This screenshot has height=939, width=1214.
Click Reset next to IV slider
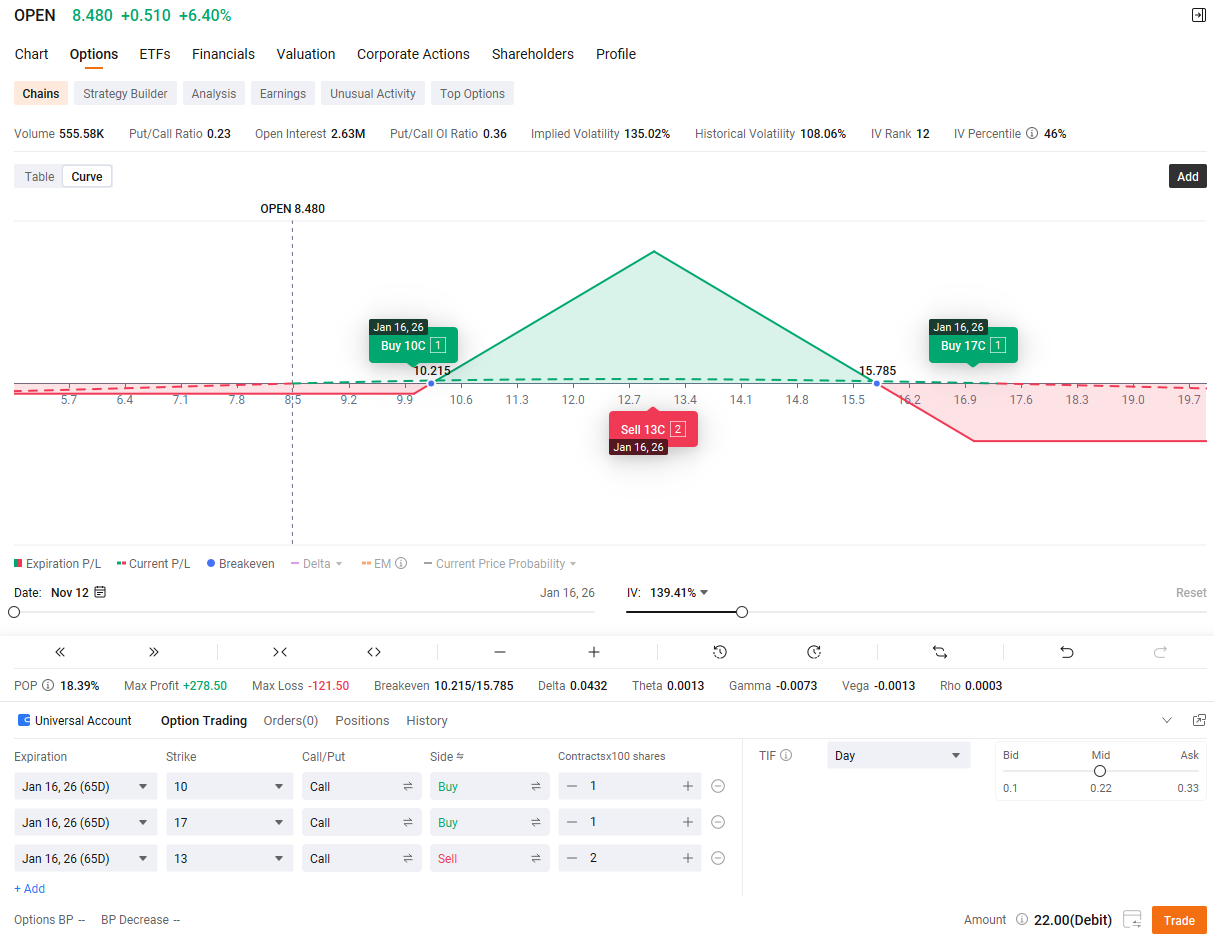1191,592
